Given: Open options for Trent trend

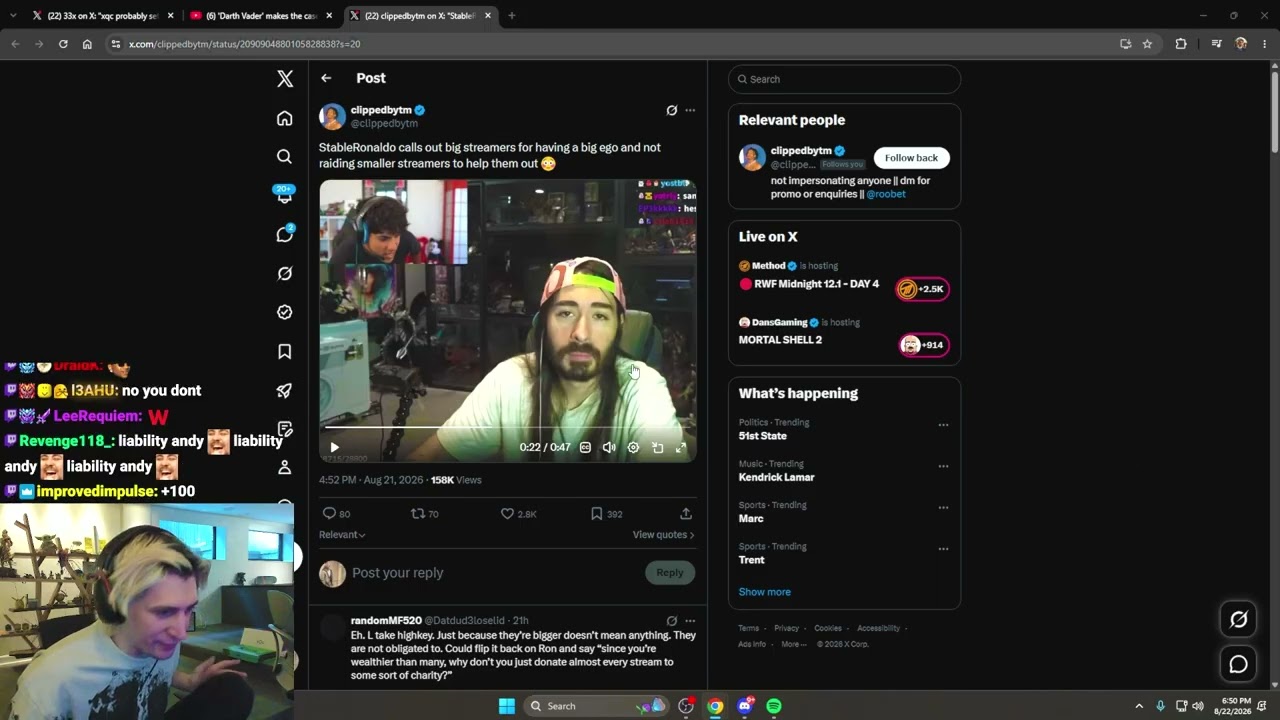Looking at the screenshot, I should point(943,549).
